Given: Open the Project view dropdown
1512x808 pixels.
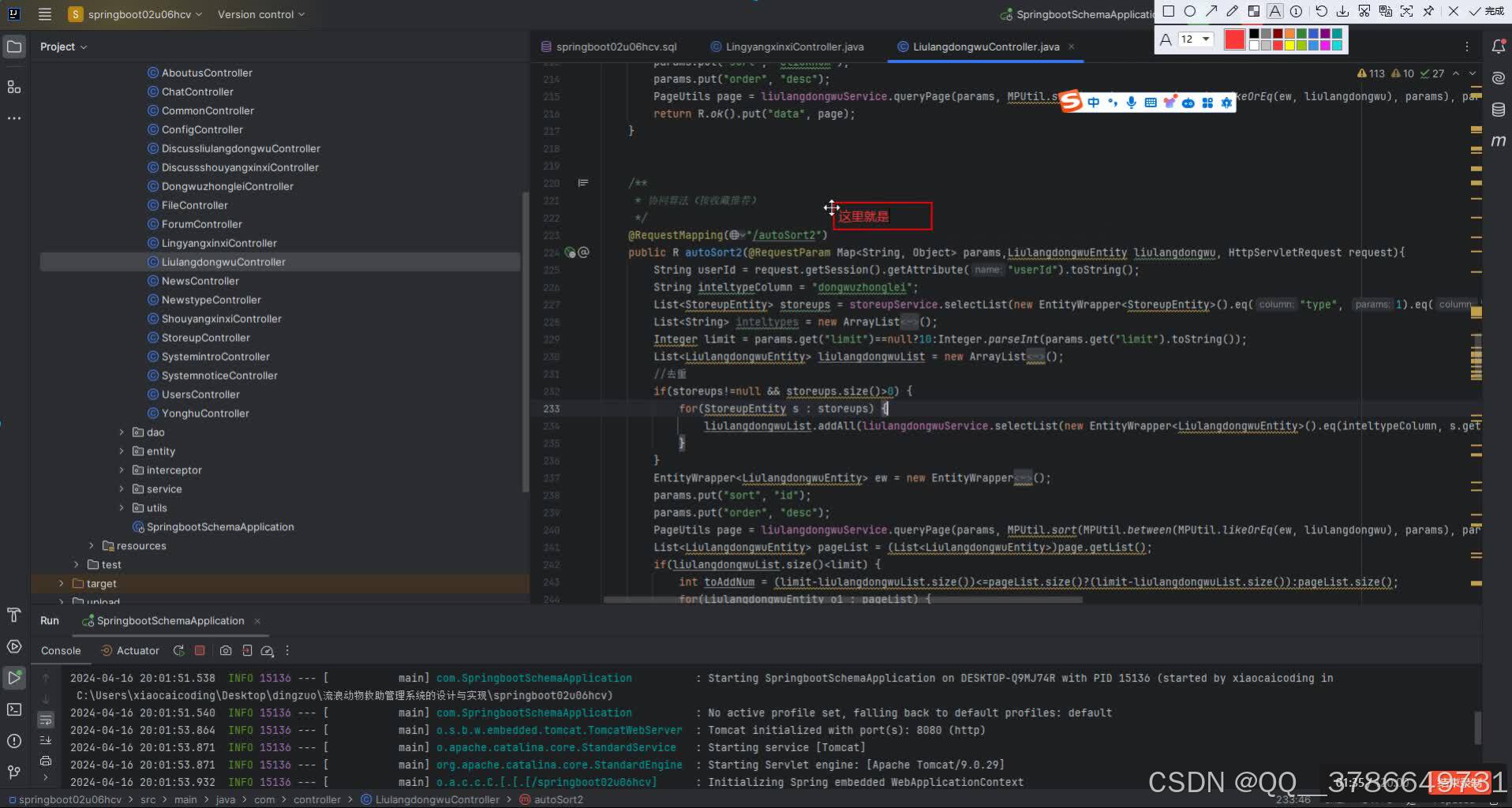Looking at the screenshot, I should coord(63,47).
